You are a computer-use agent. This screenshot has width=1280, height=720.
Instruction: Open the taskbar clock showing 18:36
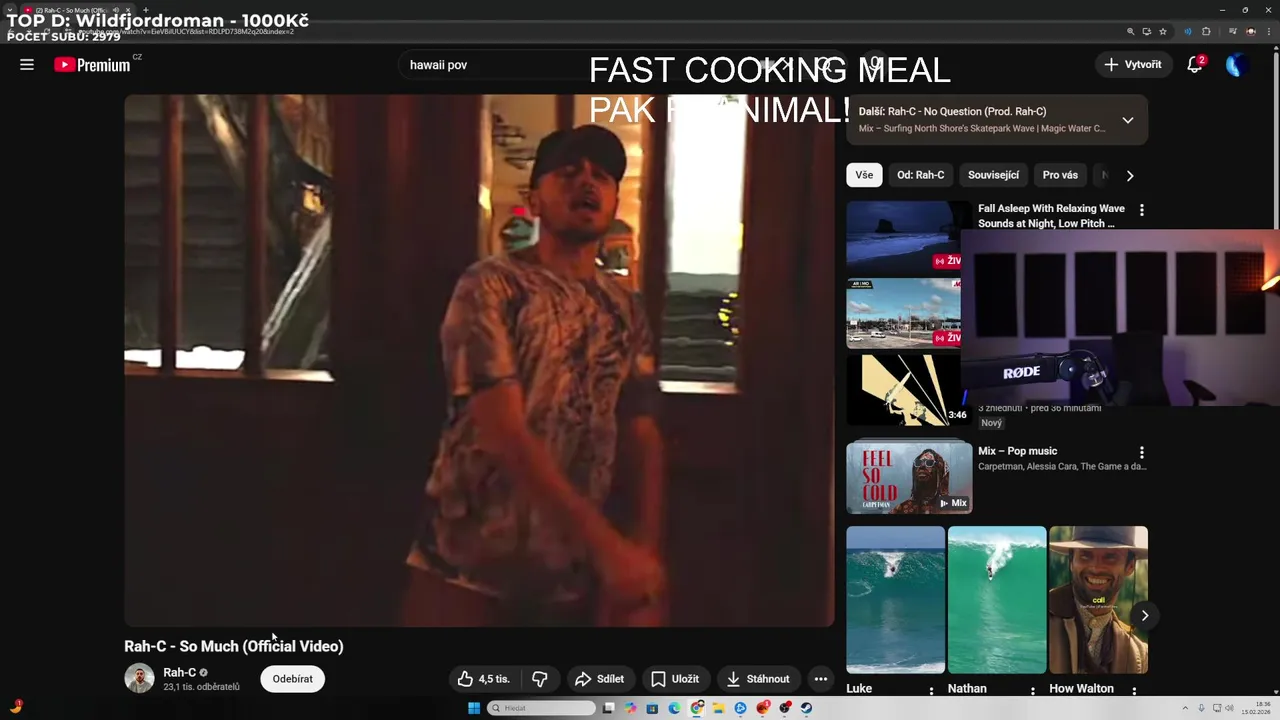(x=1257, y=708)
